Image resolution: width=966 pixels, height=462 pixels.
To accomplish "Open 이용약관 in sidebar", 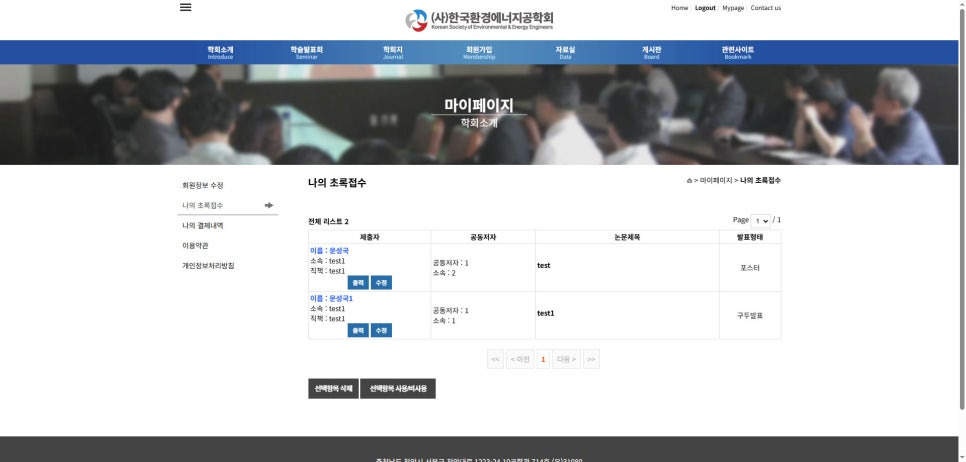I will (x=195, y=246).
